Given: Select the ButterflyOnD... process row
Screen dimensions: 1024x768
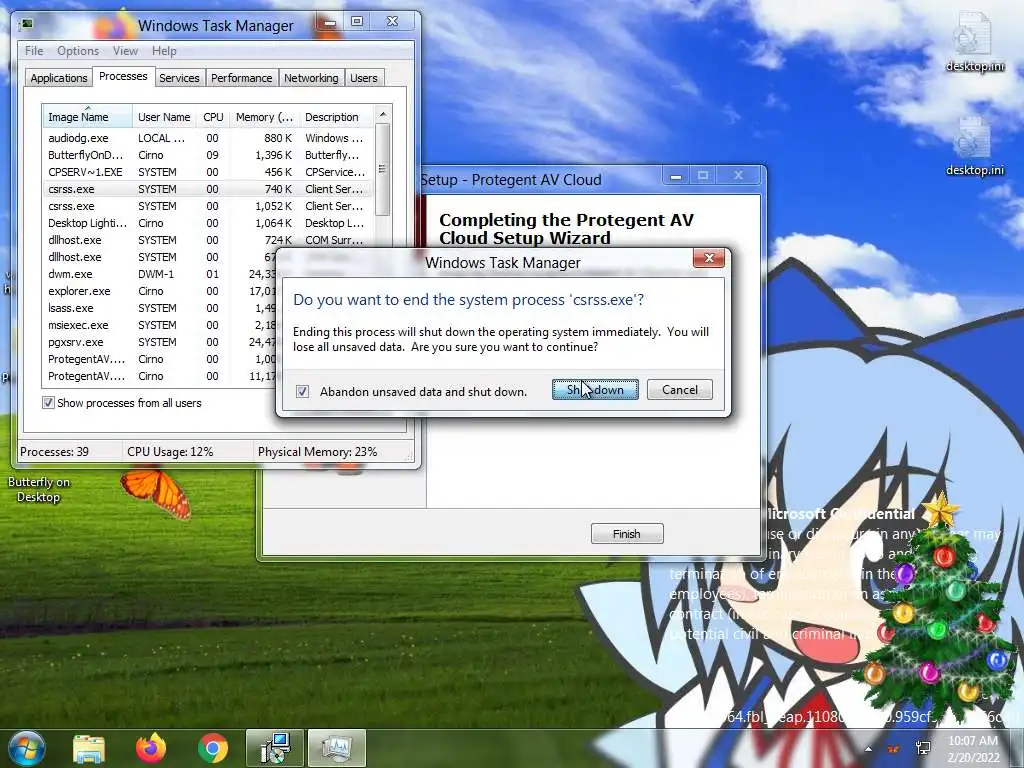Looking at the screenshot, I should coord(208,155).
